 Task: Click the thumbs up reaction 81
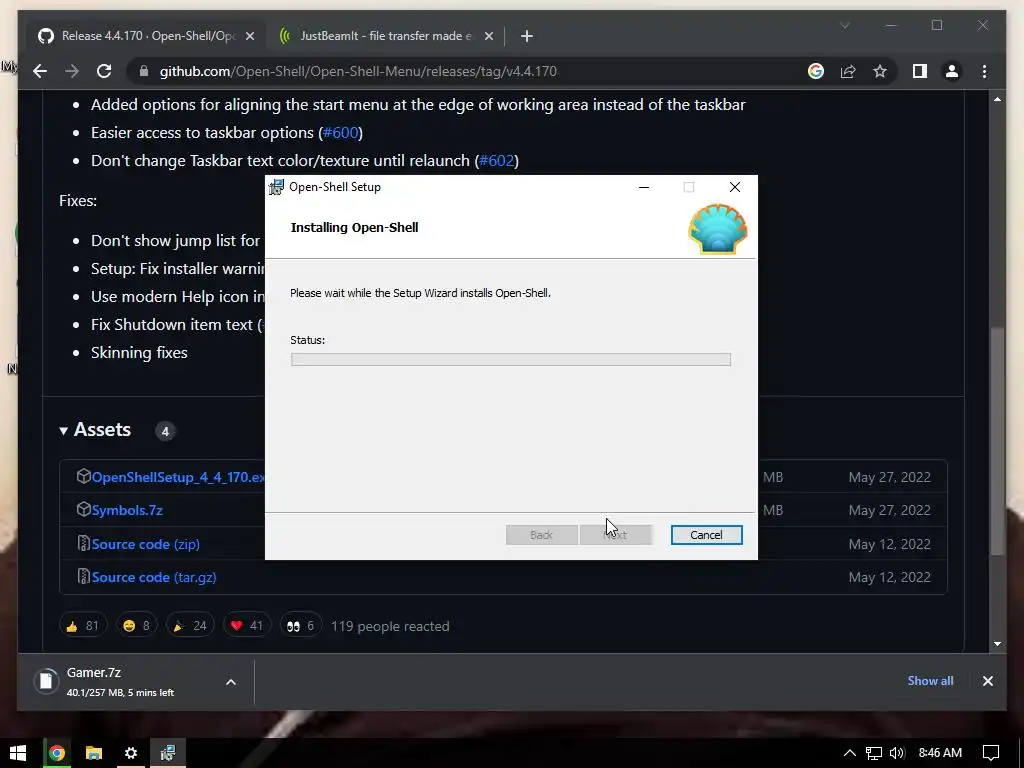pyautogui.click(x=82, y=626)
